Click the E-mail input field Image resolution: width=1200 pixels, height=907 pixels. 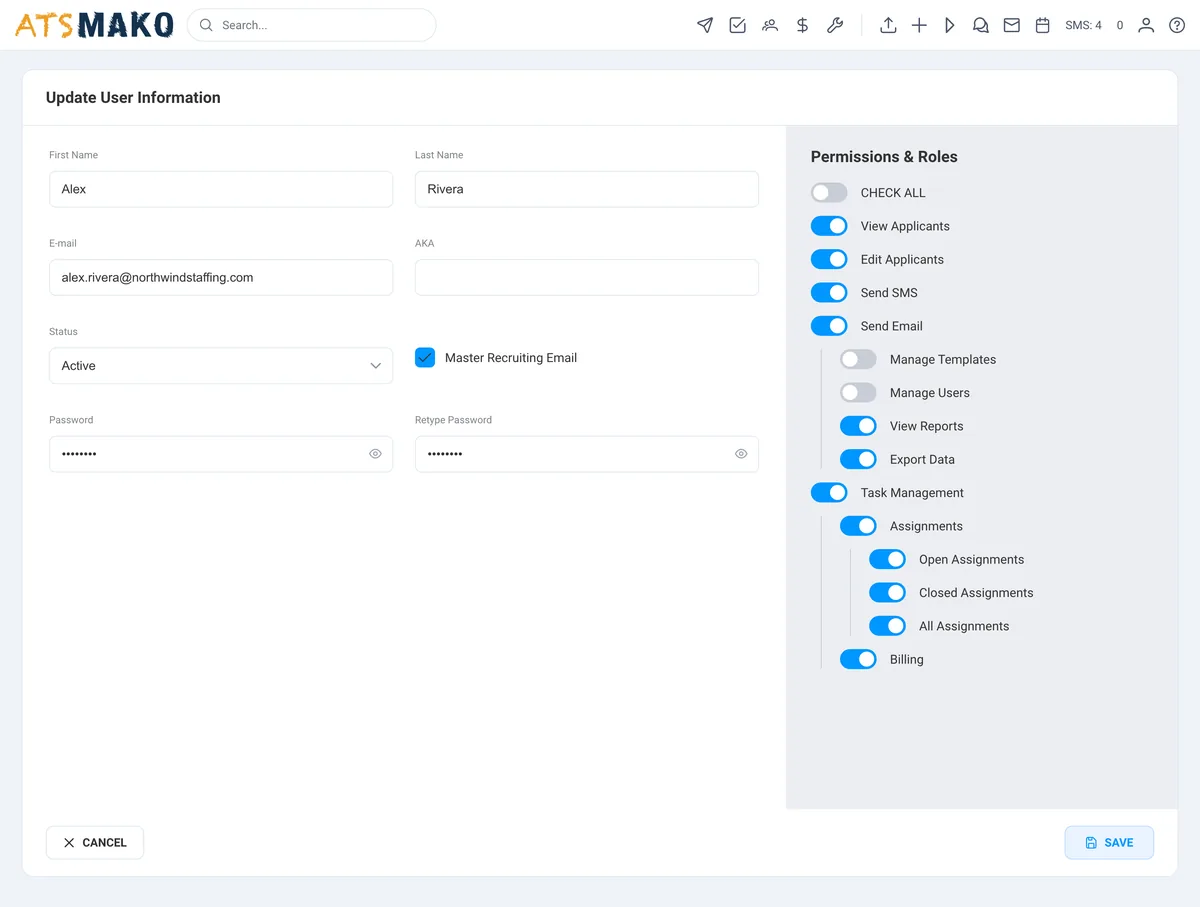click(221, 278)
